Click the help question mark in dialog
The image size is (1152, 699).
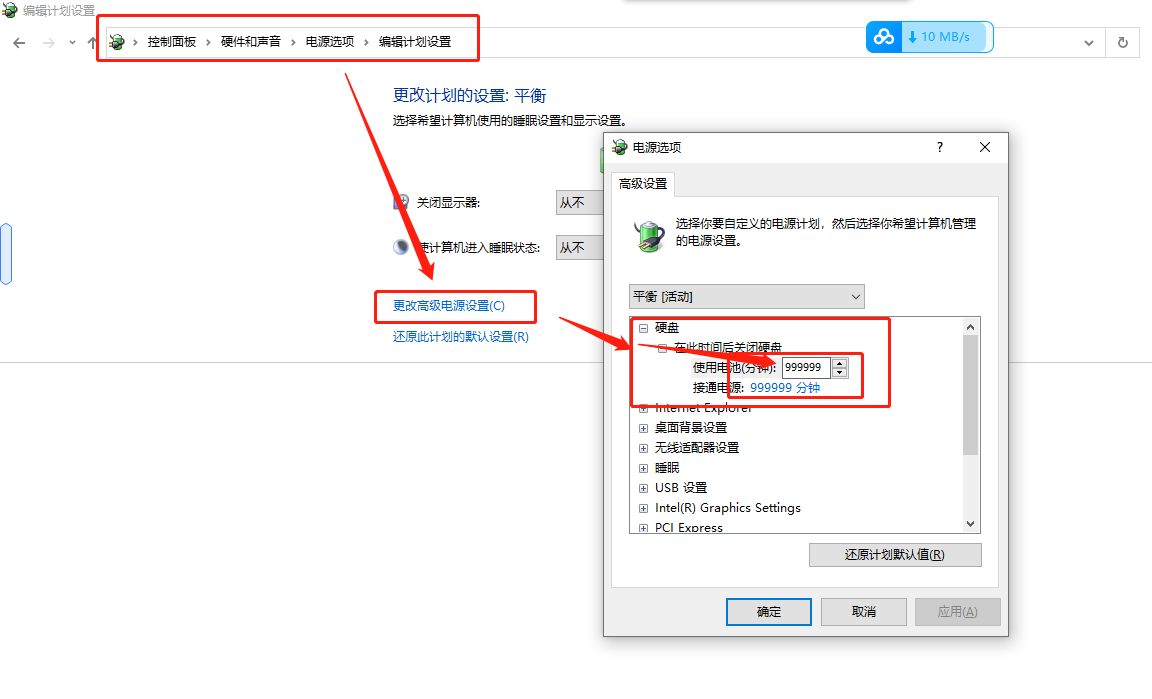point(940,147)
